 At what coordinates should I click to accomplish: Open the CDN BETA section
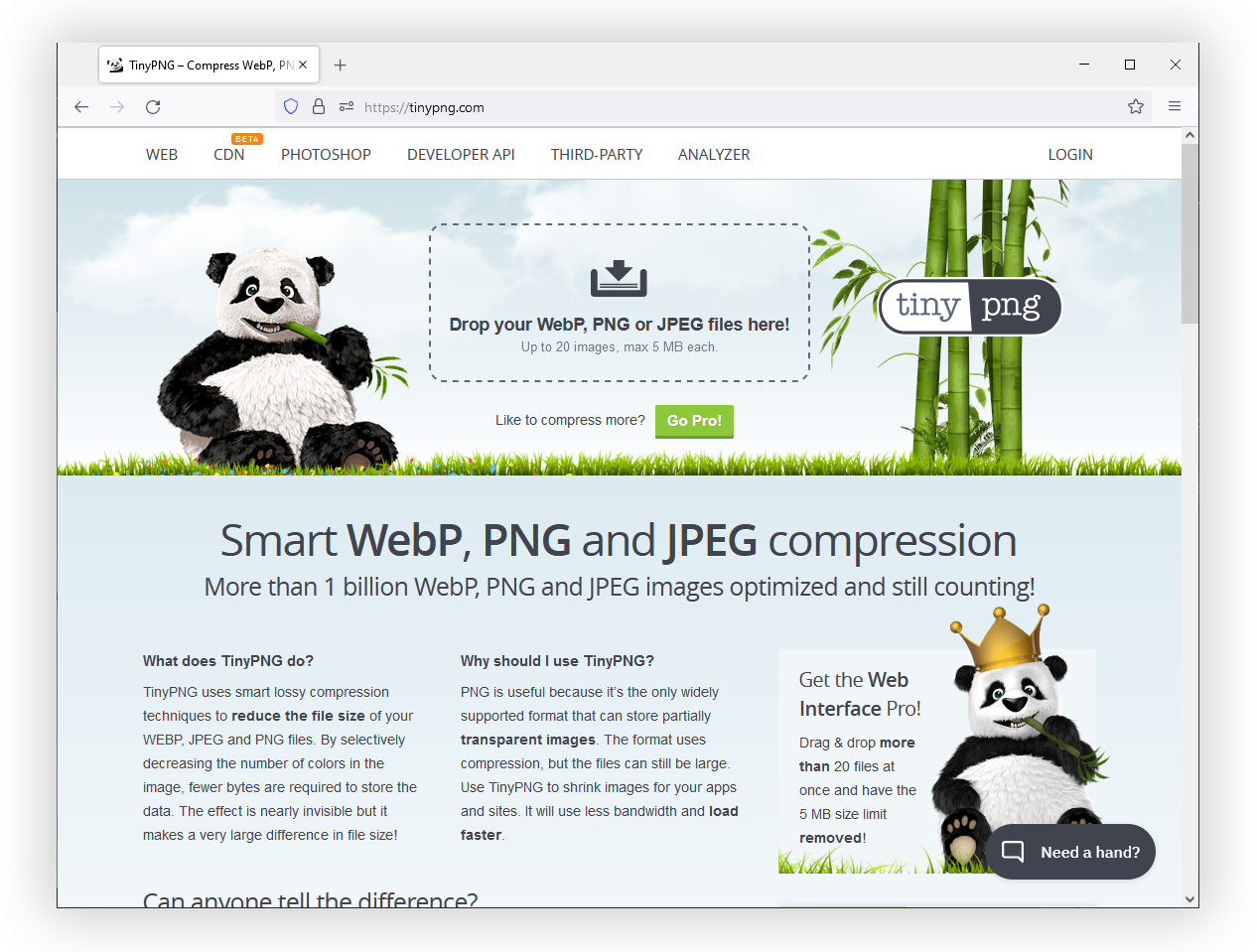(229, 154)
